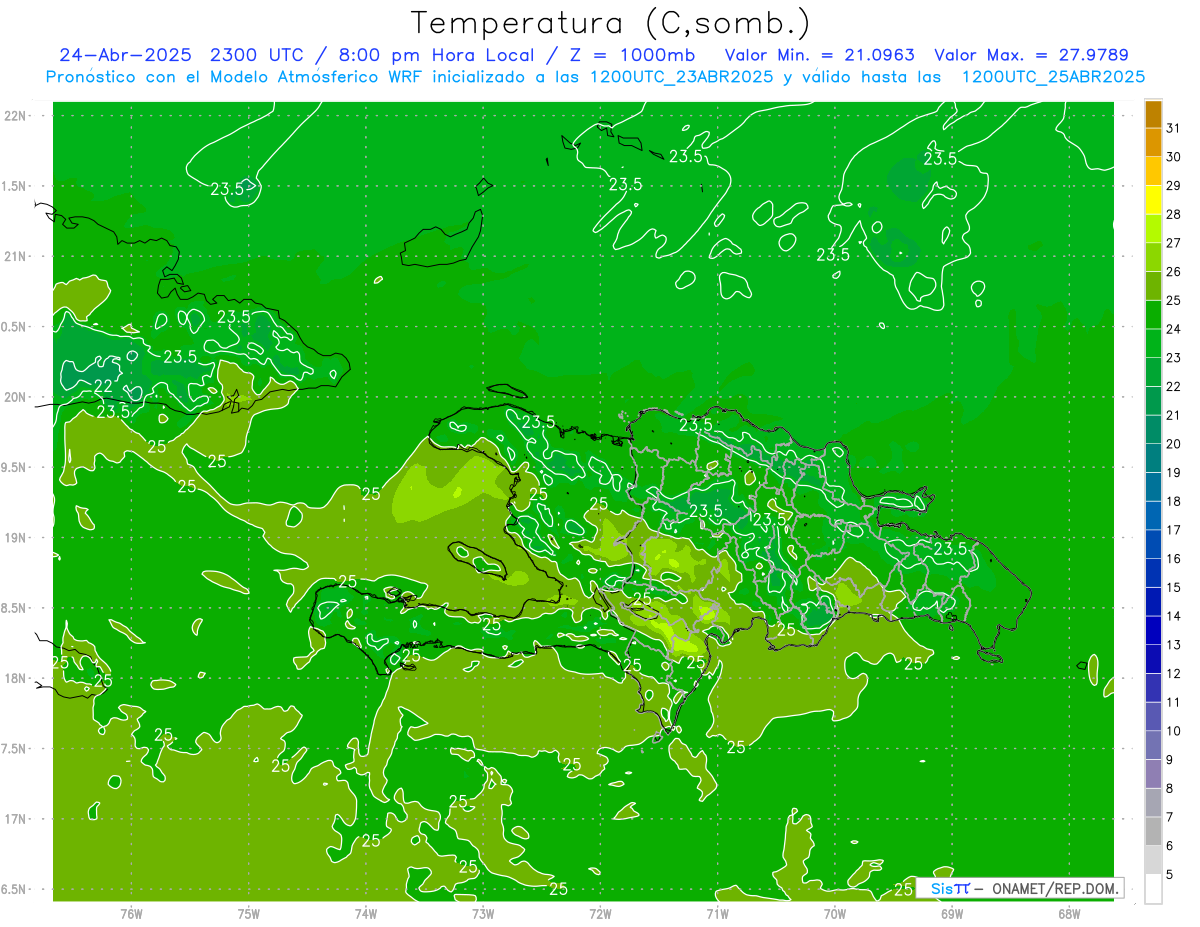Click the Valor Min. = 21.0963 value
1200x927 pixels.
820,55
